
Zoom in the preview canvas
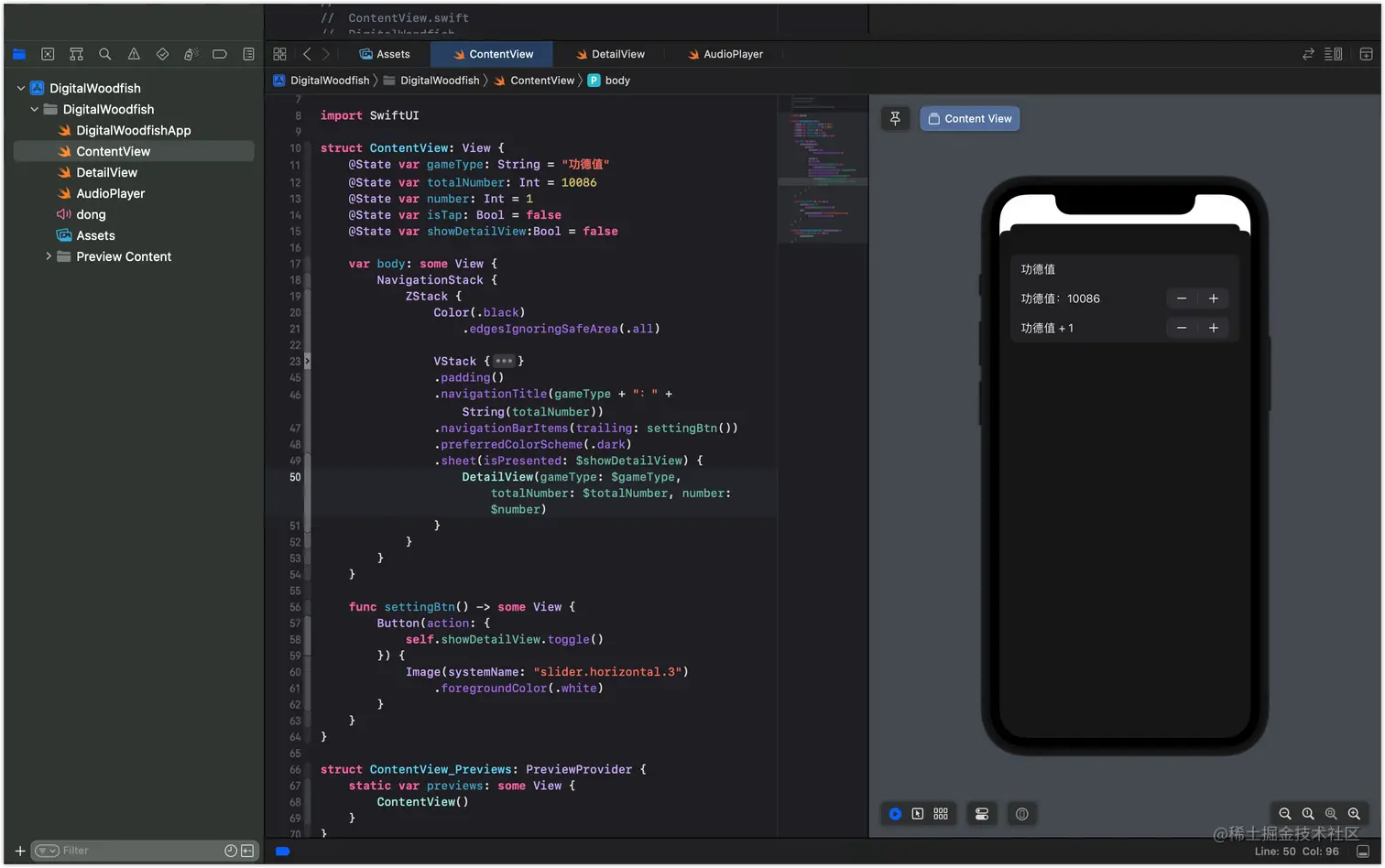(x=1354, y=814)
